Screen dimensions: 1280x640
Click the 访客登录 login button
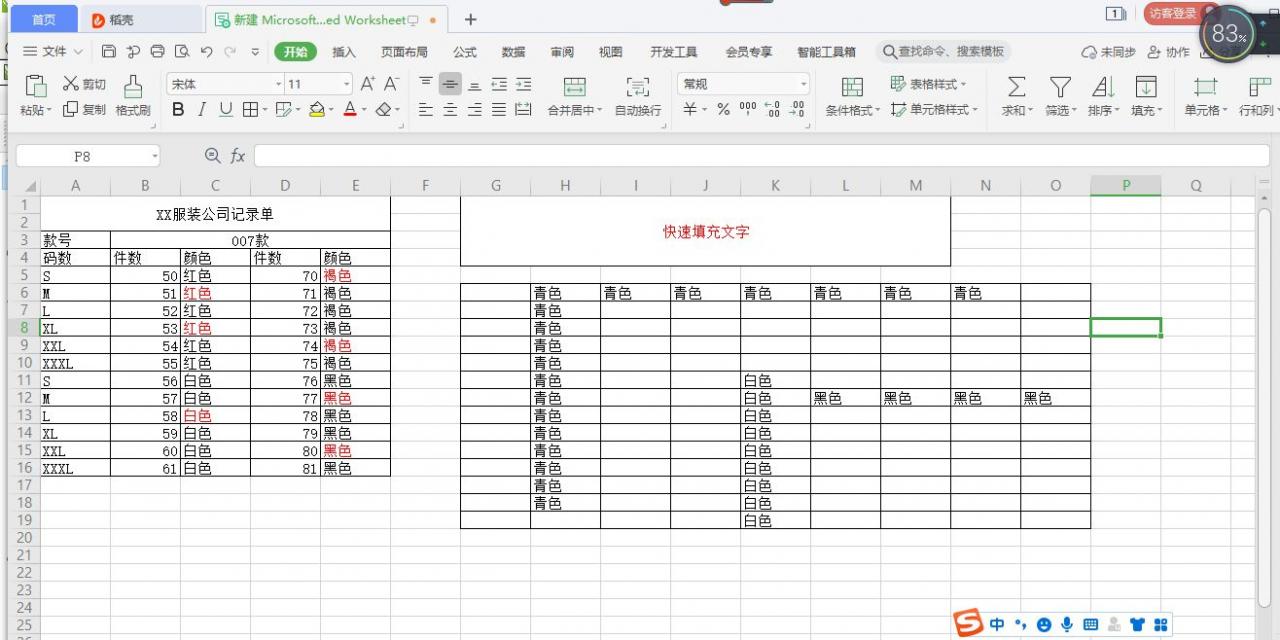(1173, 13)
